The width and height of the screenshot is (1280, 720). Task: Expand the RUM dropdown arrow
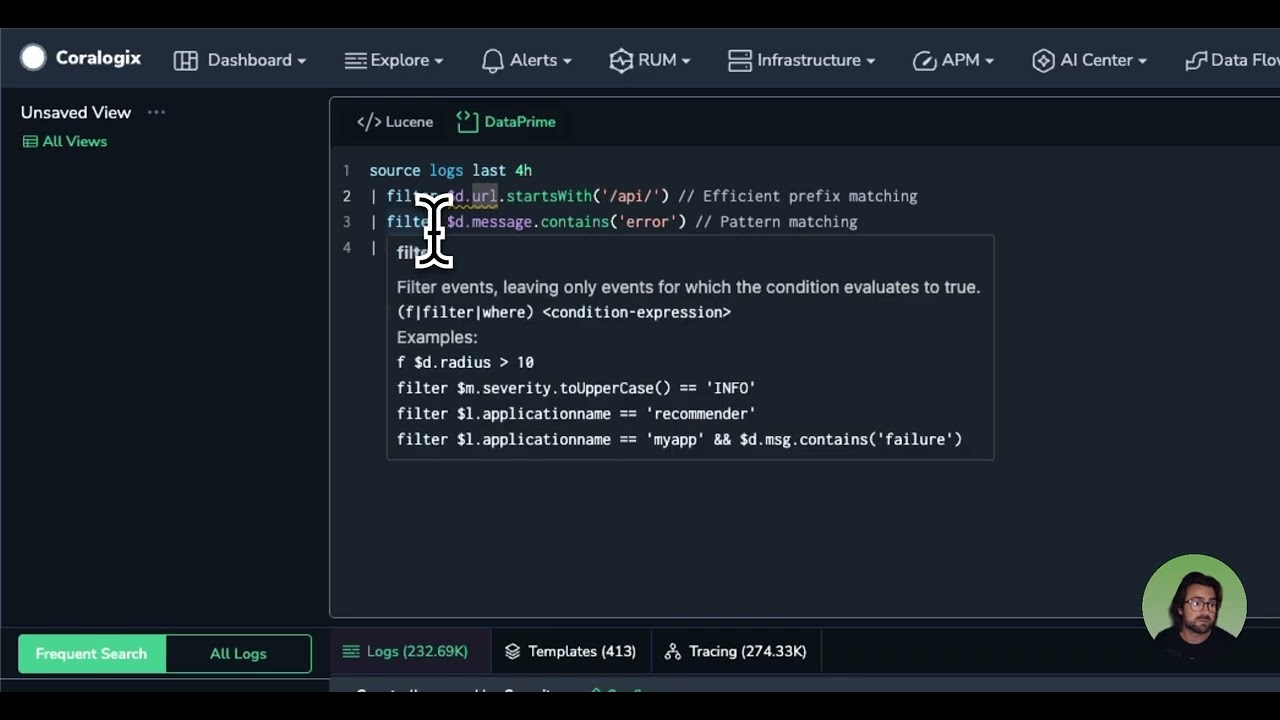(686, 61)
